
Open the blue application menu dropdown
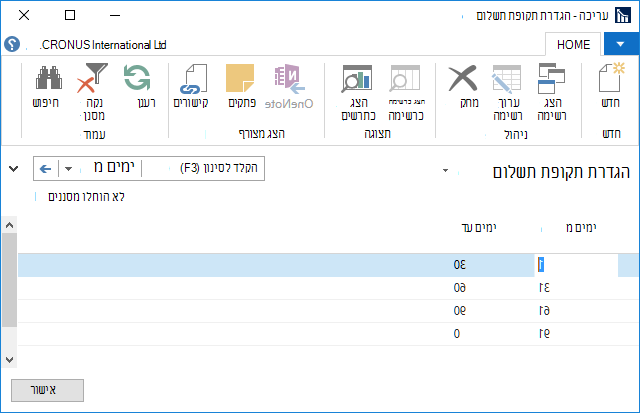coord(621,44)
